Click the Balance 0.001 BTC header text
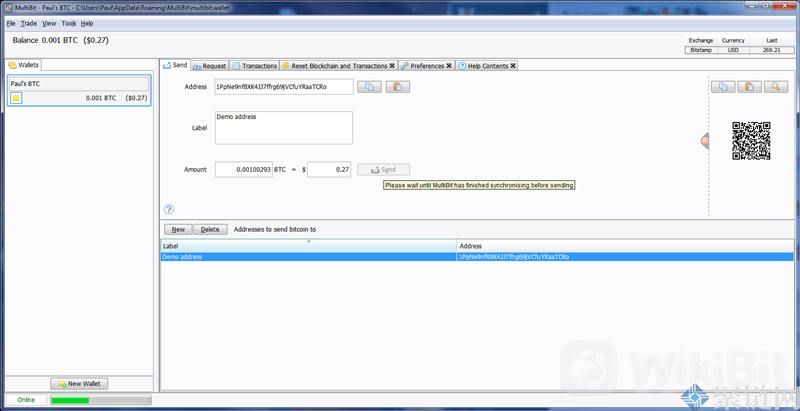The height and width of the screenshot is (411, 800). pyautogui.click(x=45, y=40)
